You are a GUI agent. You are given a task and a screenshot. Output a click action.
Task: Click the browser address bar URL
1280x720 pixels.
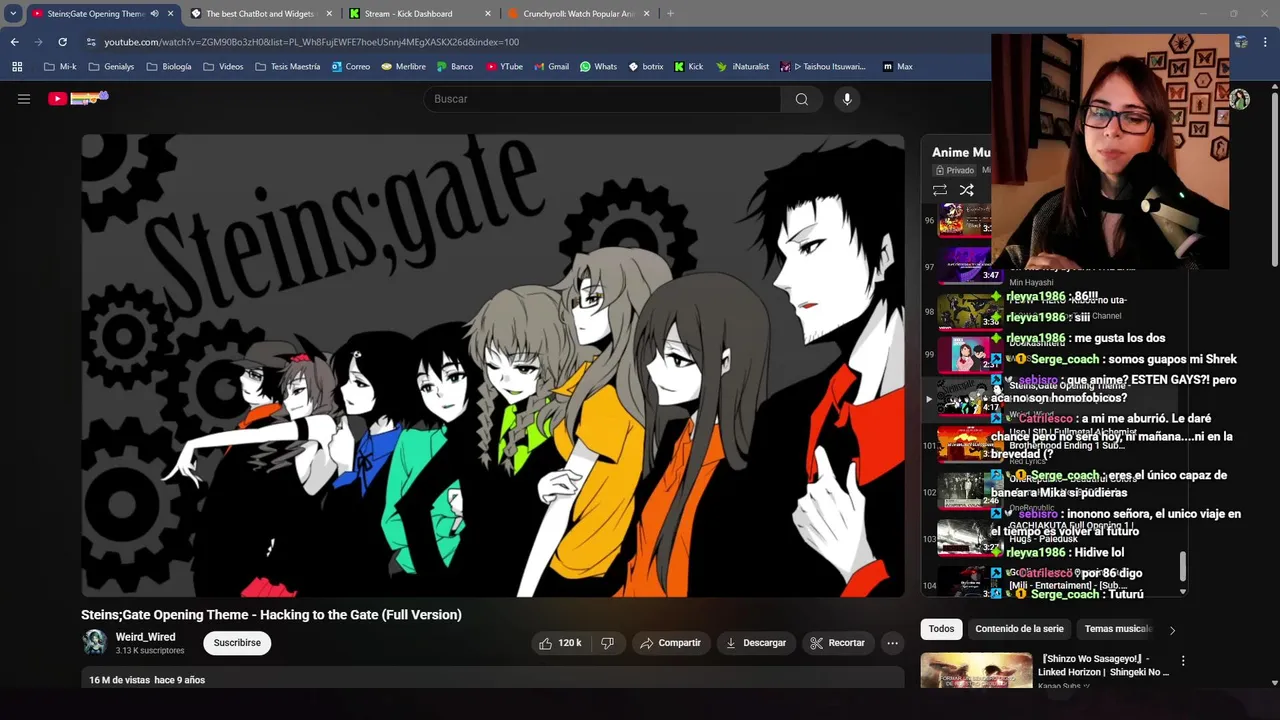pos(311,42)
